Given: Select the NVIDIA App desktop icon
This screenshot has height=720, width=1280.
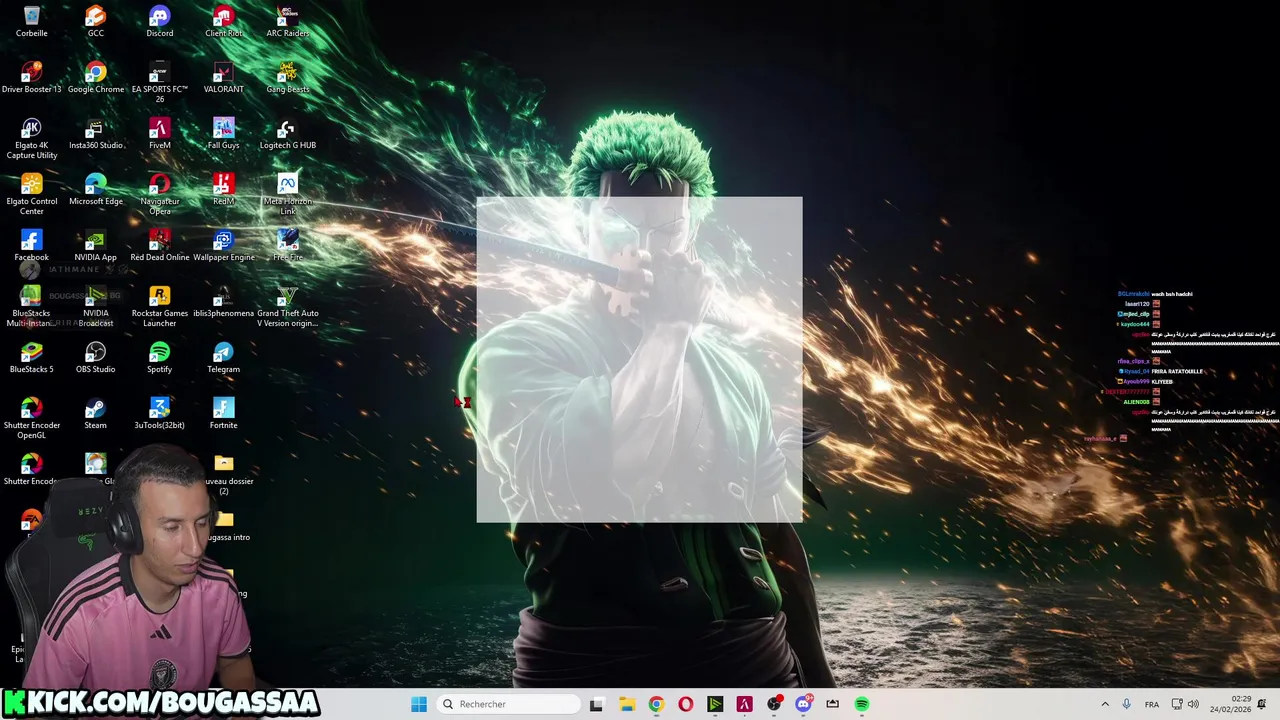Looking at the screenshot, I should (96, 246).
